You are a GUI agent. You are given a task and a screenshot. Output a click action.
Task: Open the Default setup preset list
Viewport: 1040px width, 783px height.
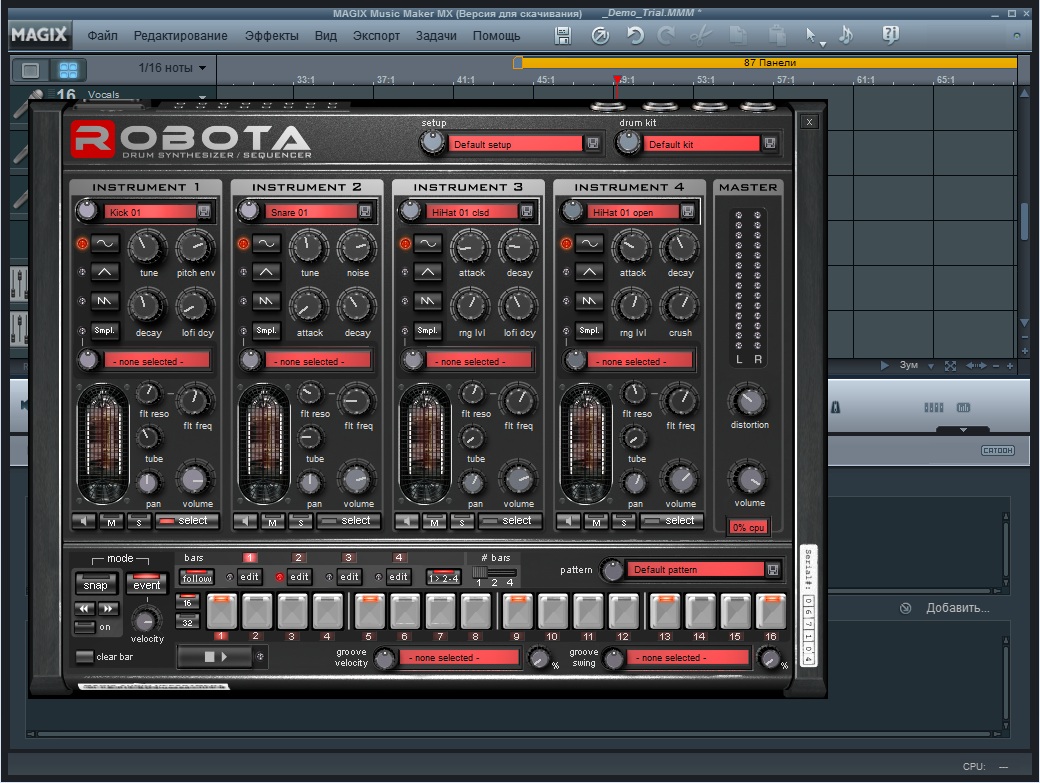(x=515, y=144)
